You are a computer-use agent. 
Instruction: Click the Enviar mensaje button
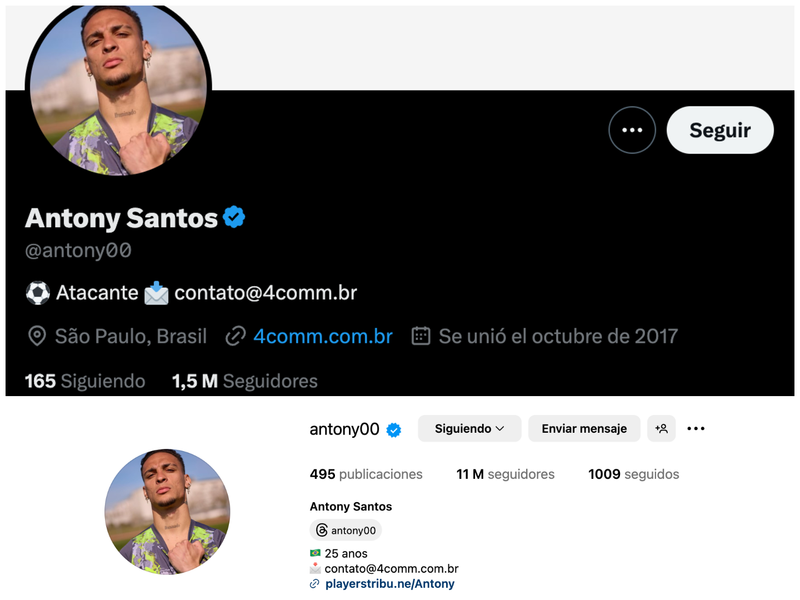tap(584, 428)
